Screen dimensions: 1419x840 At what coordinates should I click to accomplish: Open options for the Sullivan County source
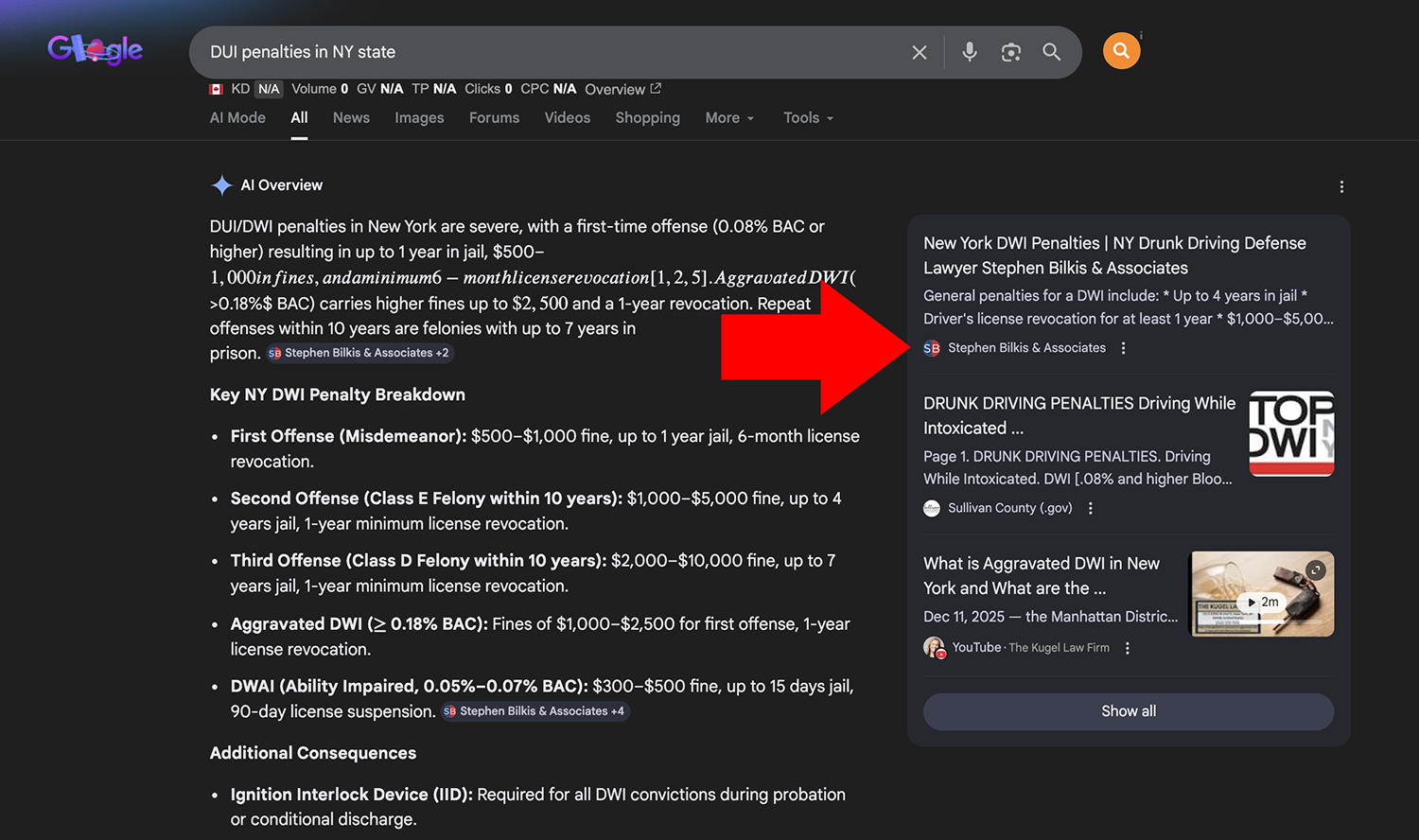tap(1090, 508)
